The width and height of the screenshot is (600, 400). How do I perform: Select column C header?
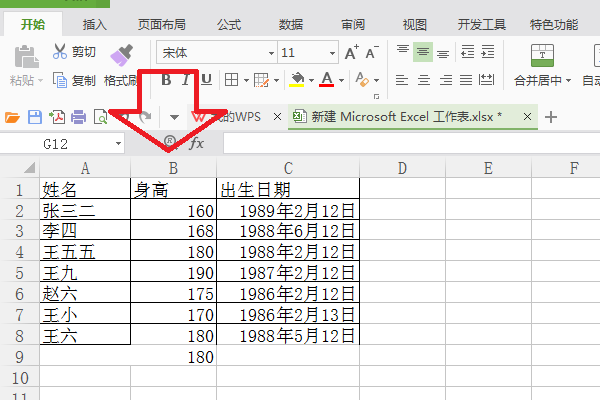(288, 168)
